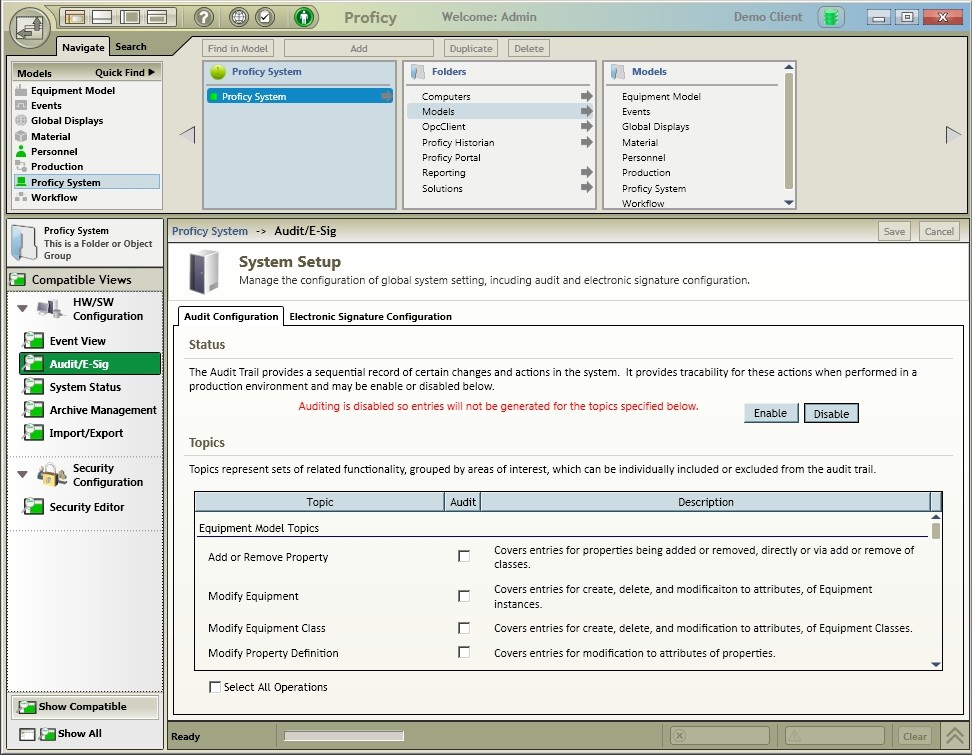972x755 pixels.
Task: Click the Global Displays globe icon
Action: (x=21, y=120)
